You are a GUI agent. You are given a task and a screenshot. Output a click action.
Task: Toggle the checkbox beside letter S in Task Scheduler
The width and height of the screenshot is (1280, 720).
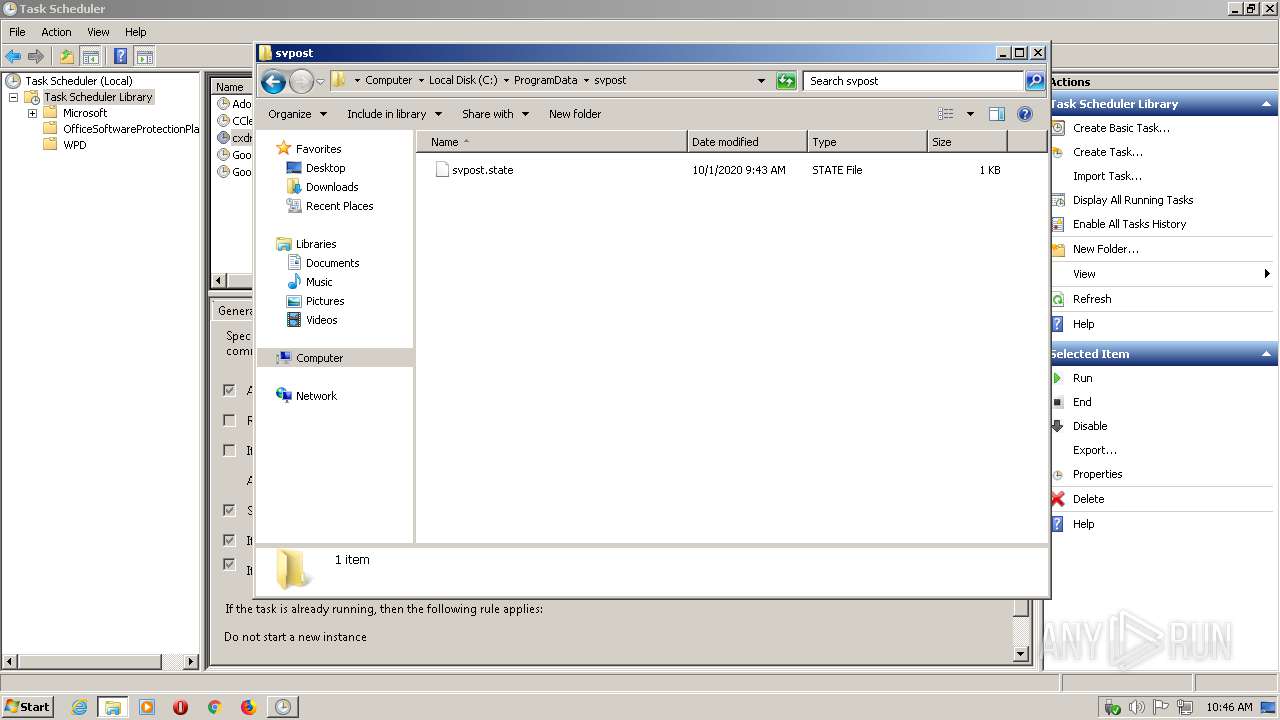coord(229,510)
